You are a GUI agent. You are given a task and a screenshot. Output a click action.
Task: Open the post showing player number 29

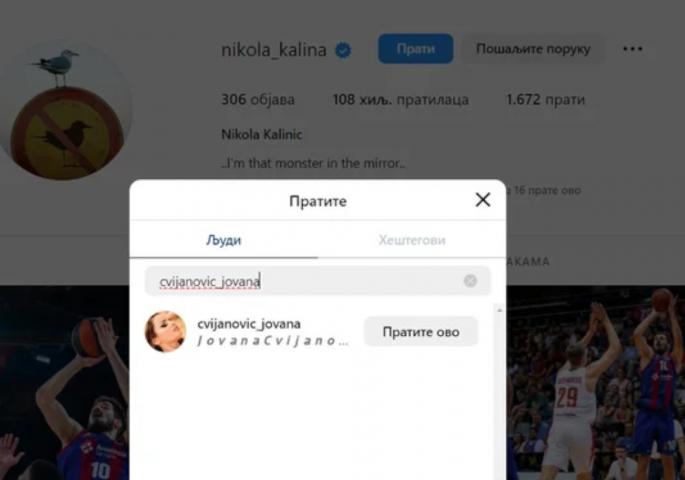pyautogui.click(x=596, y=383)
